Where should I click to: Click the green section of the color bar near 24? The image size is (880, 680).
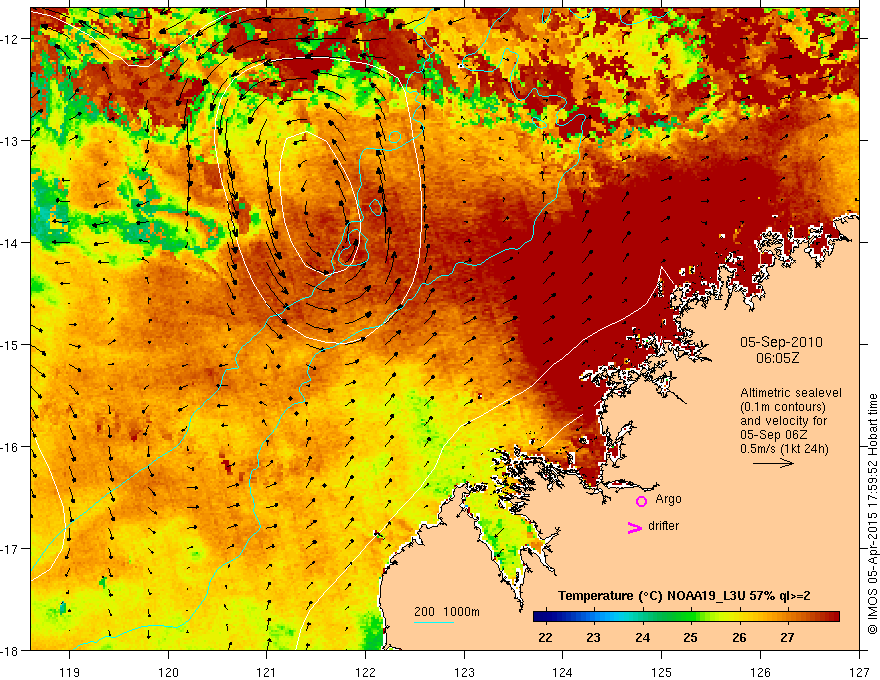643,617
